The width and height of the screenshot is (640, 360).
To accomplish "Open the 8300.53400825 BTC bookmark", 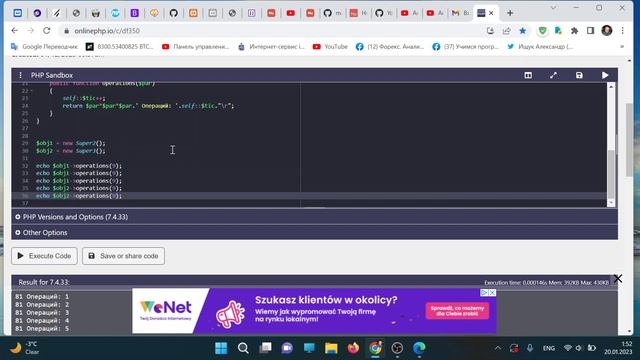I will coord(120,47).
